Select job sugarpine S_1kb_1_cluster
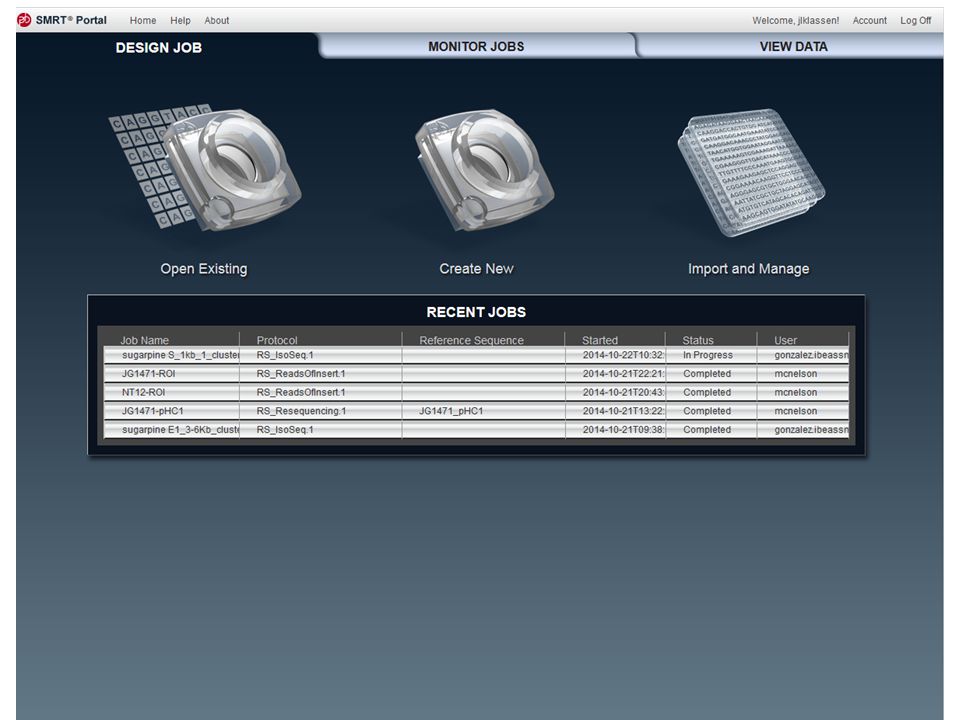Viewport: 960px width, 720px height. [180, 355]
